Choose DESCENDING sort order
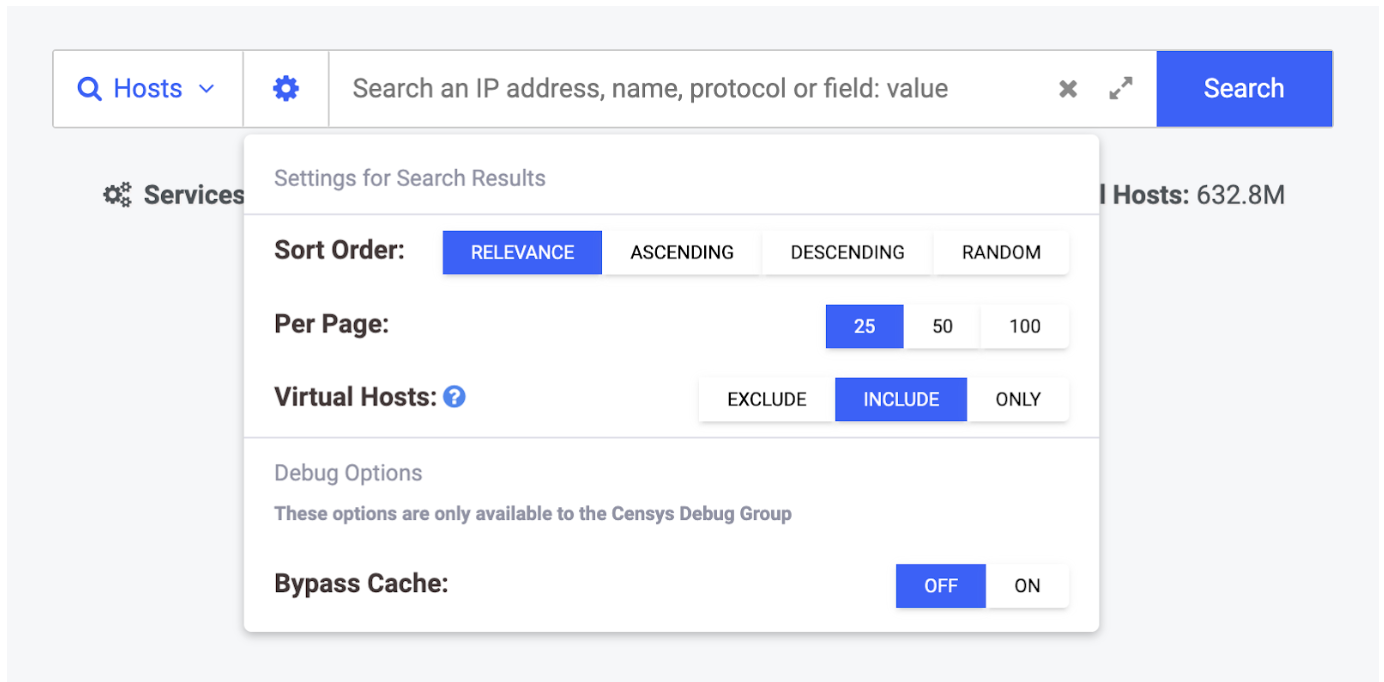Screen dimensions: 1384x682 coord(847,252)
